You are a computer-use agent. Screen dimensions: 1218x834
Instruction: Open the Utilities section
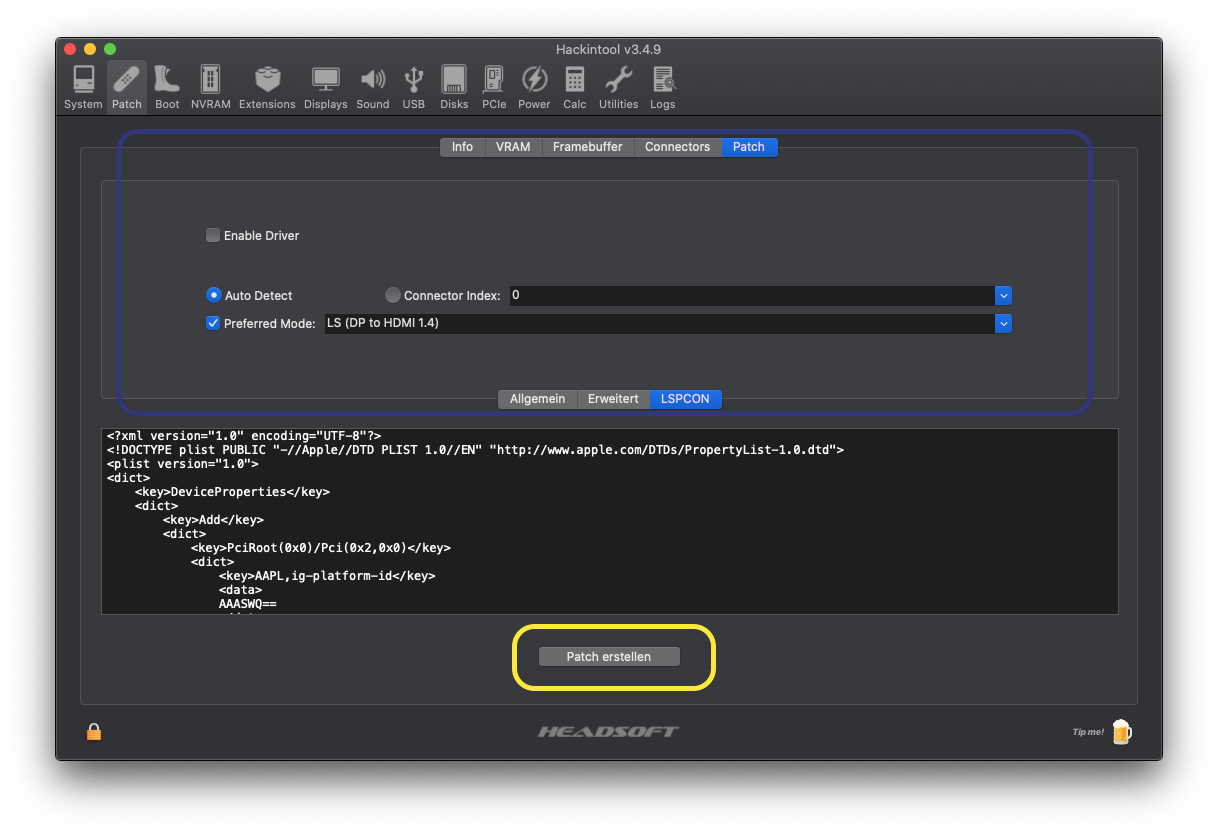[619, 87]
